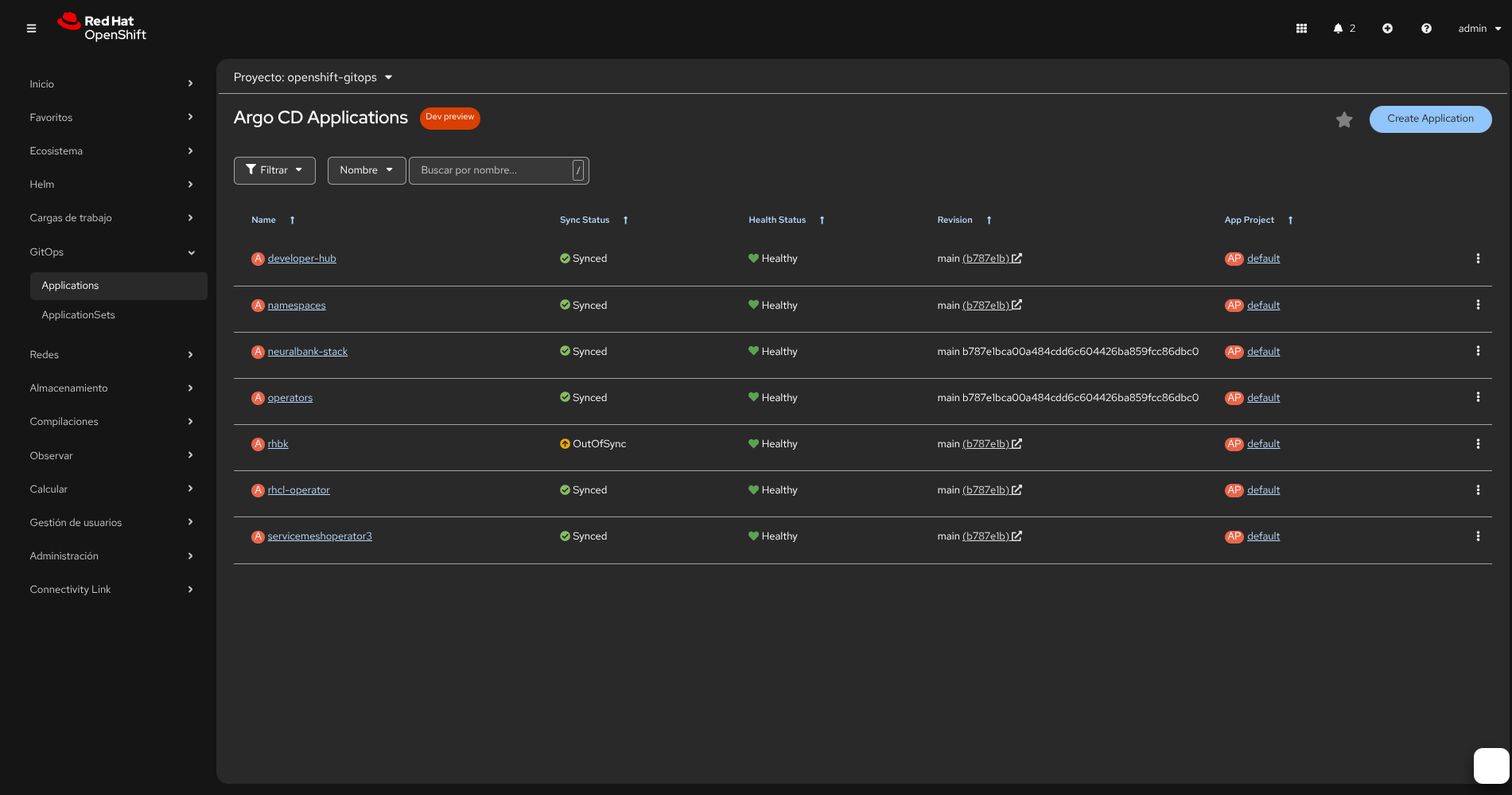Expand the Proyecto openshift-gitops selector
The image size is (1512, 795).
tap(313, 77)
